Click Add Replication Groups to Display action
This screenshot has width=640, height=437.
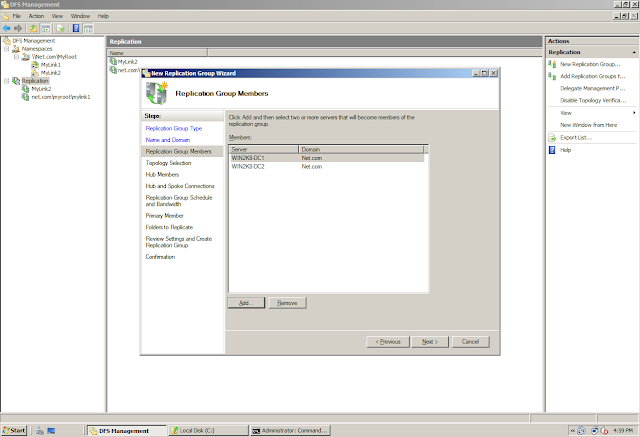tap(593, 76)
